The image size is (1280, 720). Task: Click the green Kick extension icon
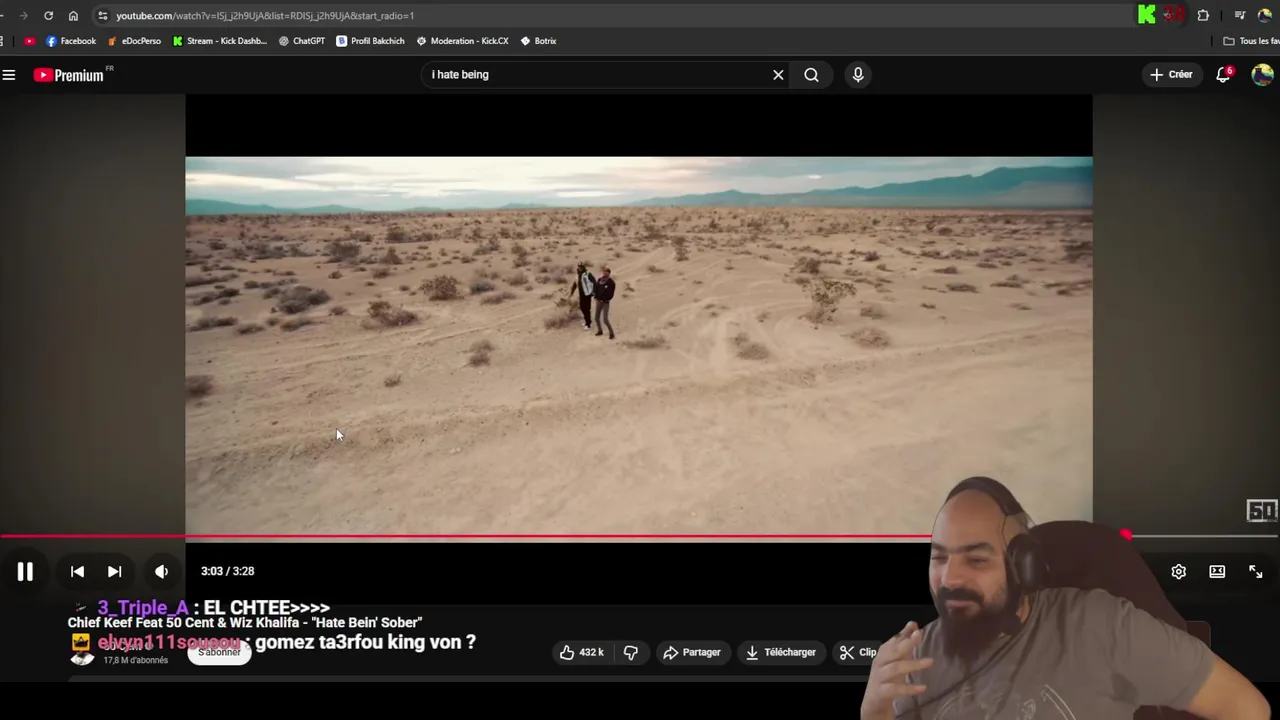[1147, 14]
